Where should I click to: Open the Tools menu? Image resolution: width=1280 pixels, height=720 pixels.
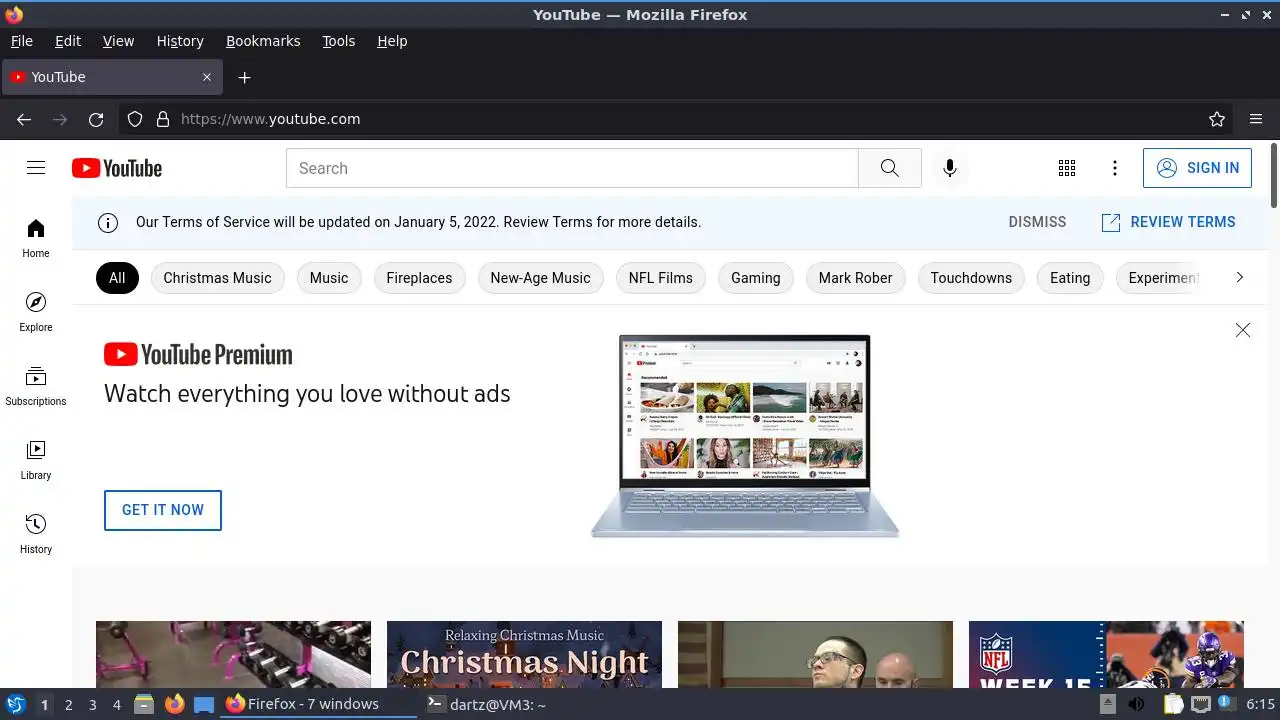click(338, 41)
